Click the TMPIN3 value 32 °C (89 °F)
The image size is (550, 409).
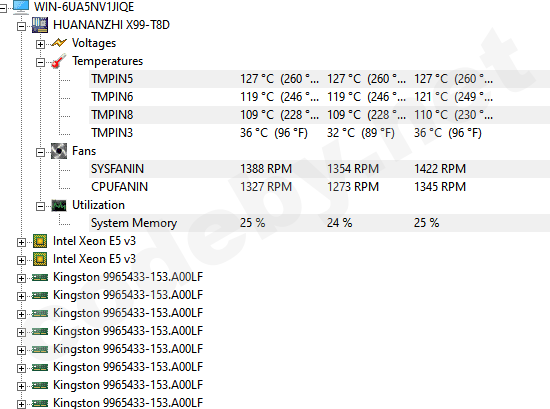(x=361, y=133)
